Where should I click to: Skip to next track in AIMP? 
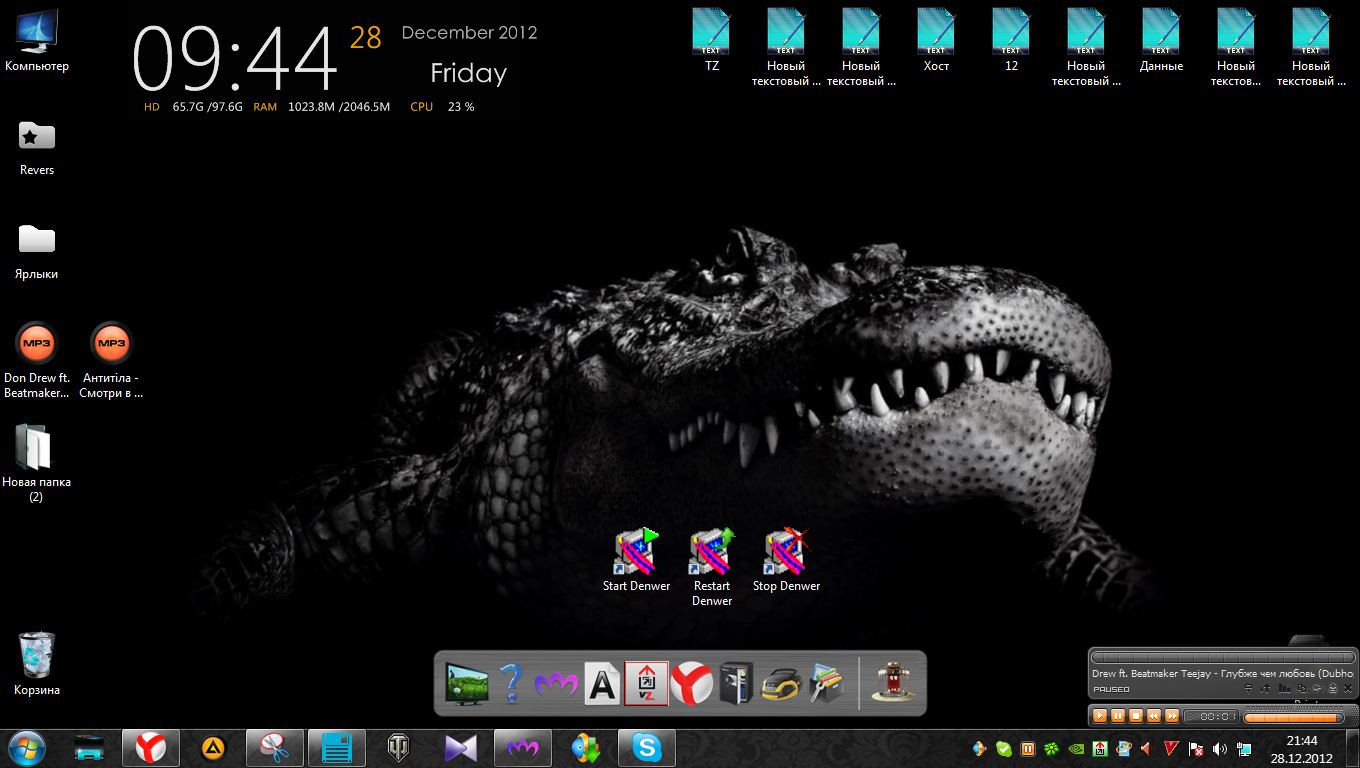(x=1172, y=716)
